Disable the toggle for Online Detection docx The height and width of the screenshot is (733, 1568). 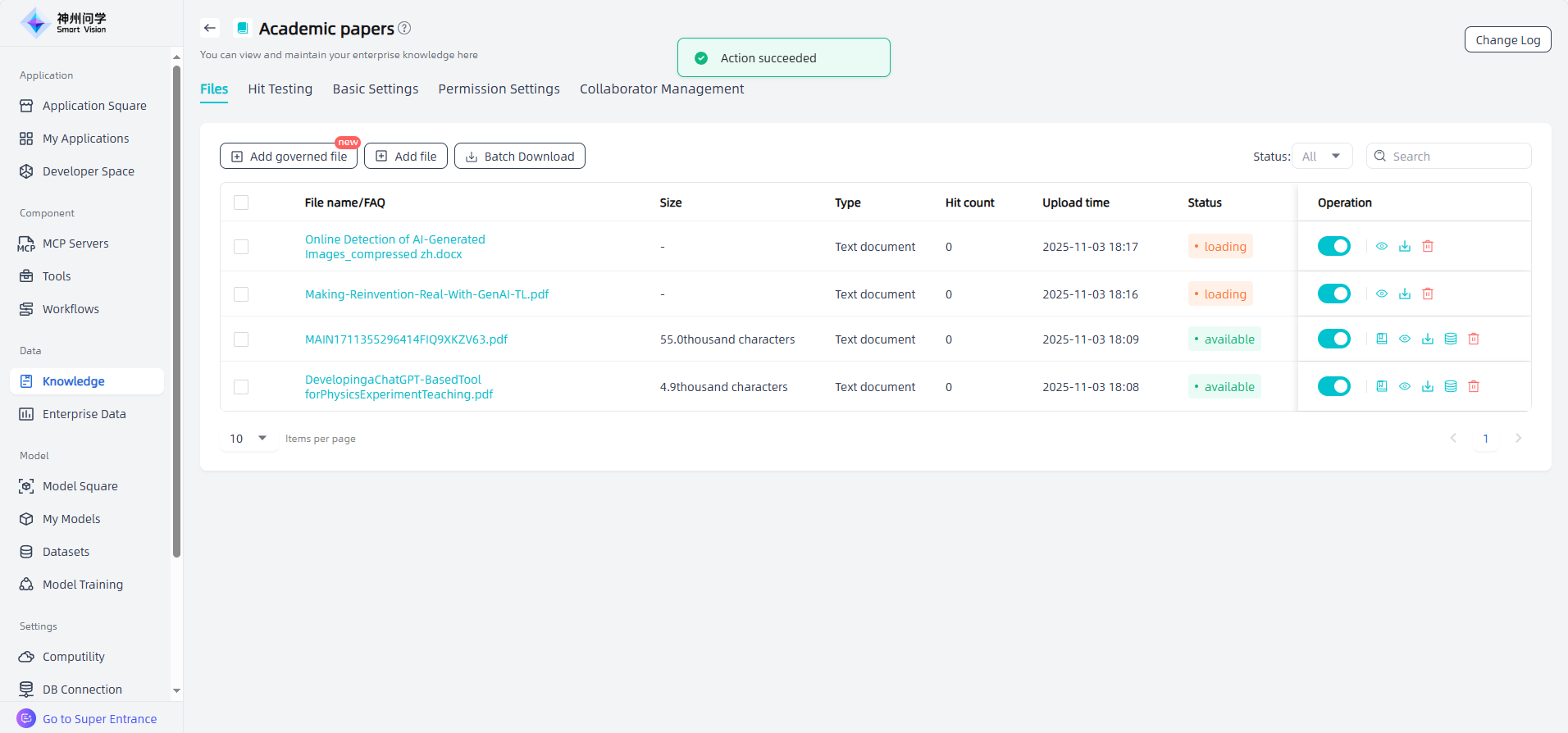[x=1333, y=246]
